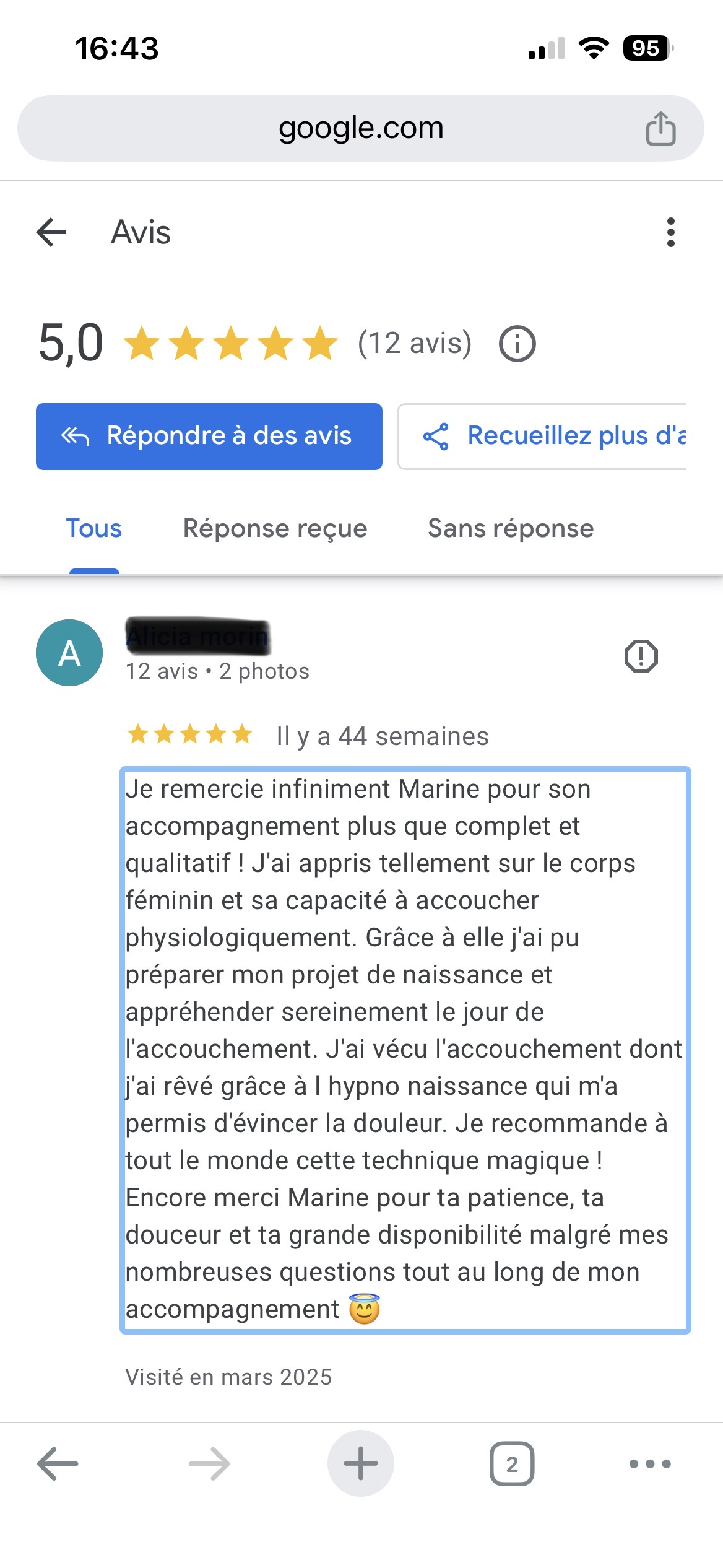The image size is (723, 1568).
Task: Go back using the Avis header arrow
Action: click(x=51, y=233)
